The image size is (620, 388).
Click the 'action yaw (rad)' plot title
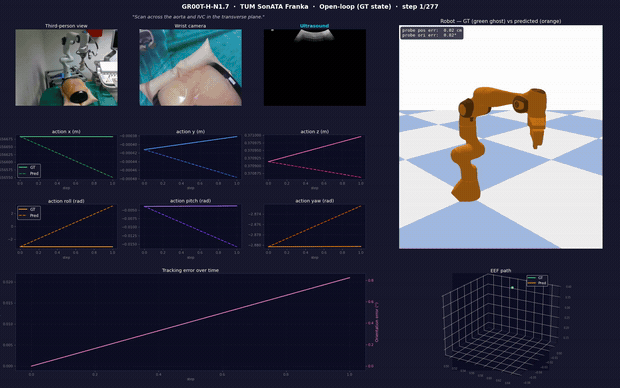[x=314, y=201]
